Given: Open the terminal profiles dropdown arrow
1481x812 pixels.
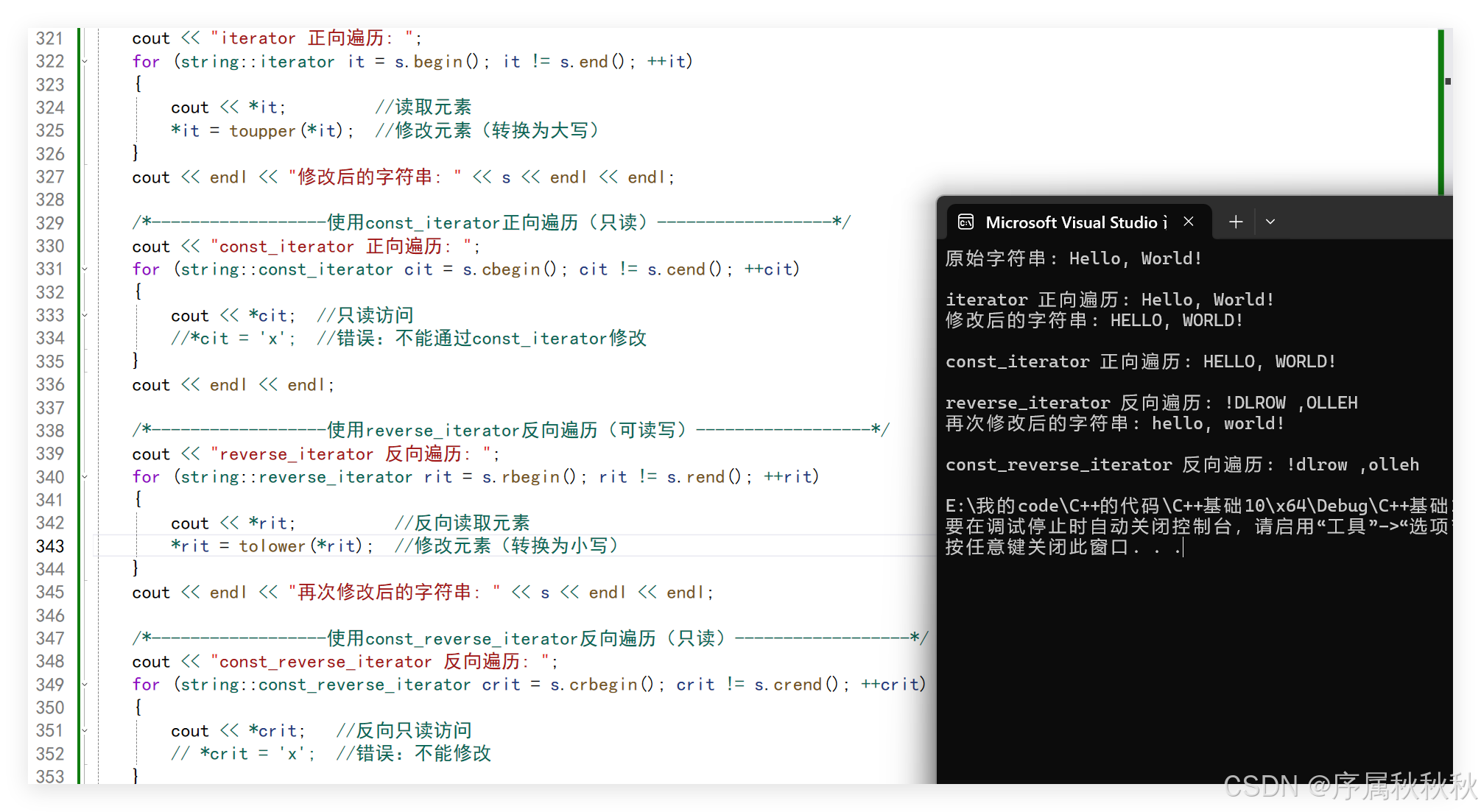Looking at the screenshot, I should tap(1270, 222).
